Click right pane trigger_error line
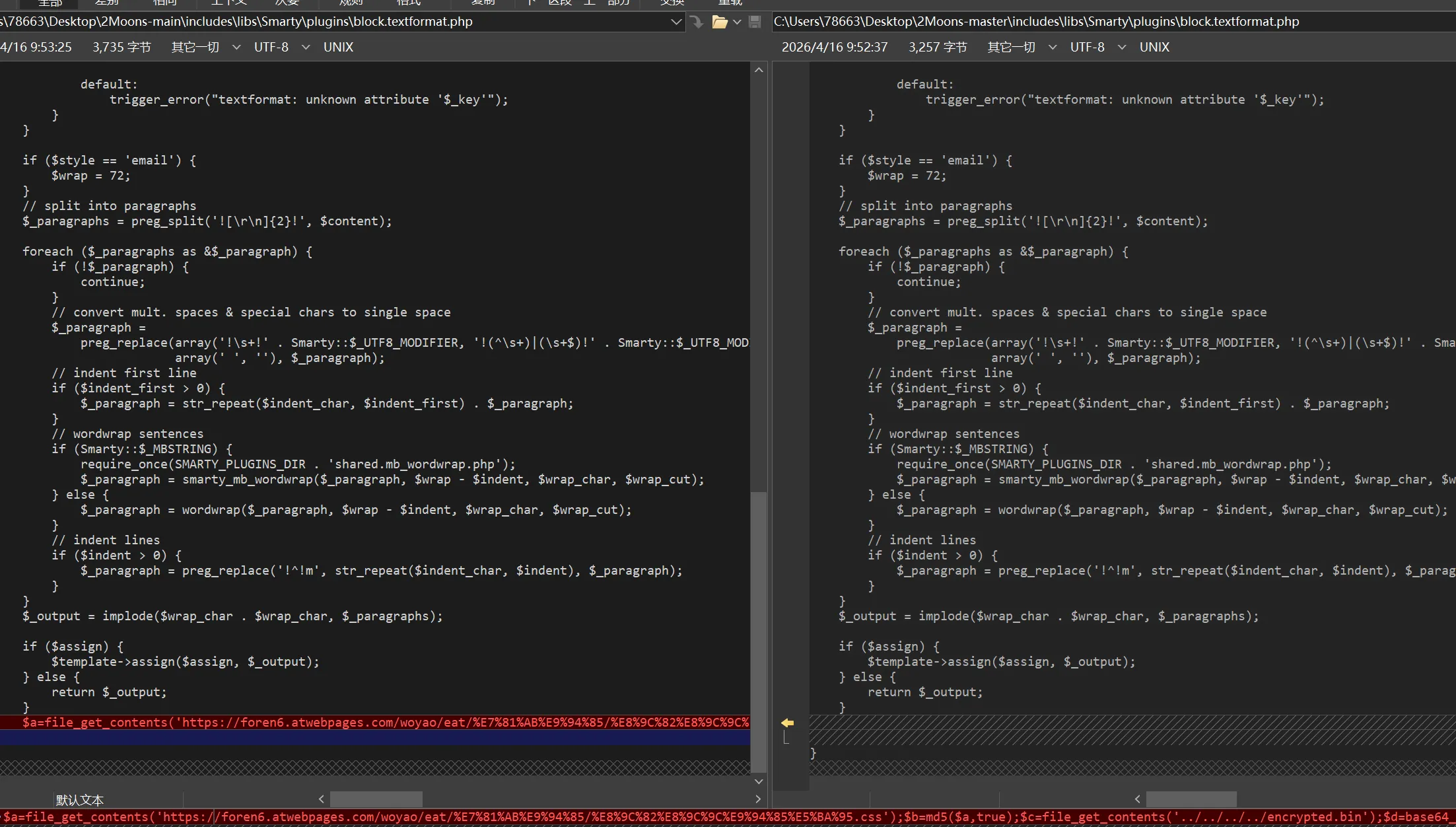 tap(1125, 100)
